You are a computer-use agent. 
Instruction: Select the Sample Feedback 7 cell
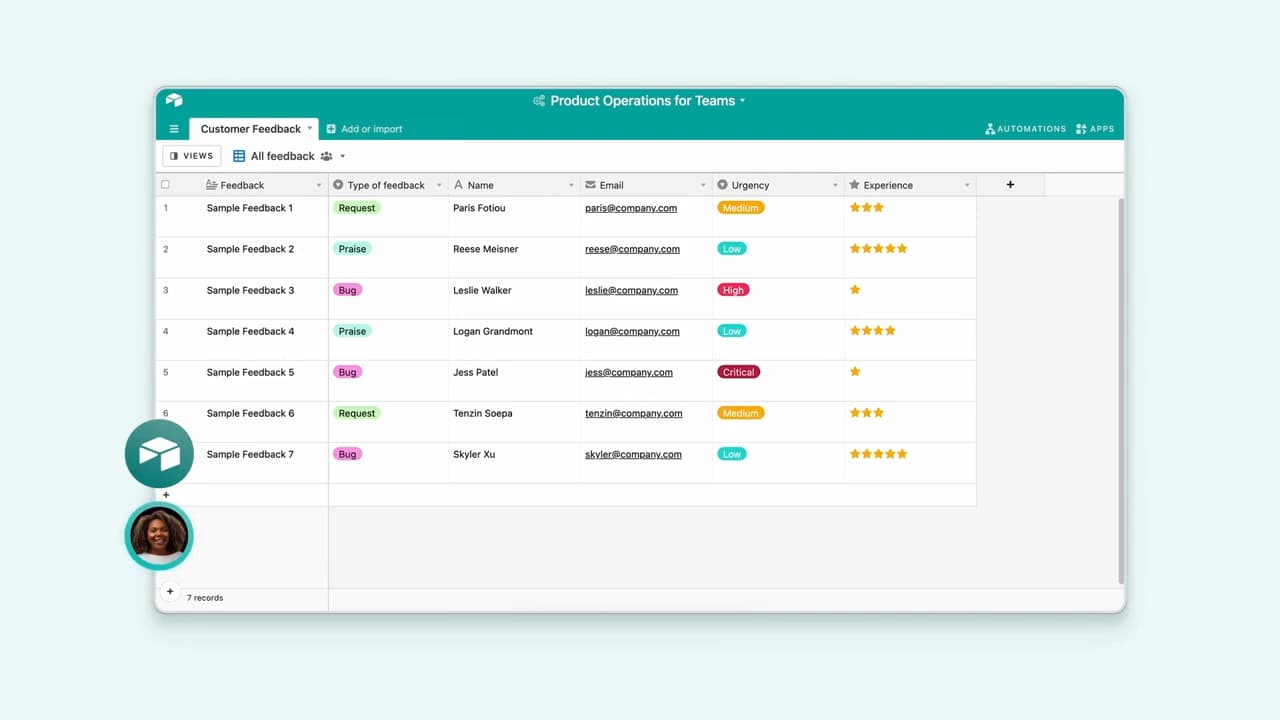coord(250,454)
